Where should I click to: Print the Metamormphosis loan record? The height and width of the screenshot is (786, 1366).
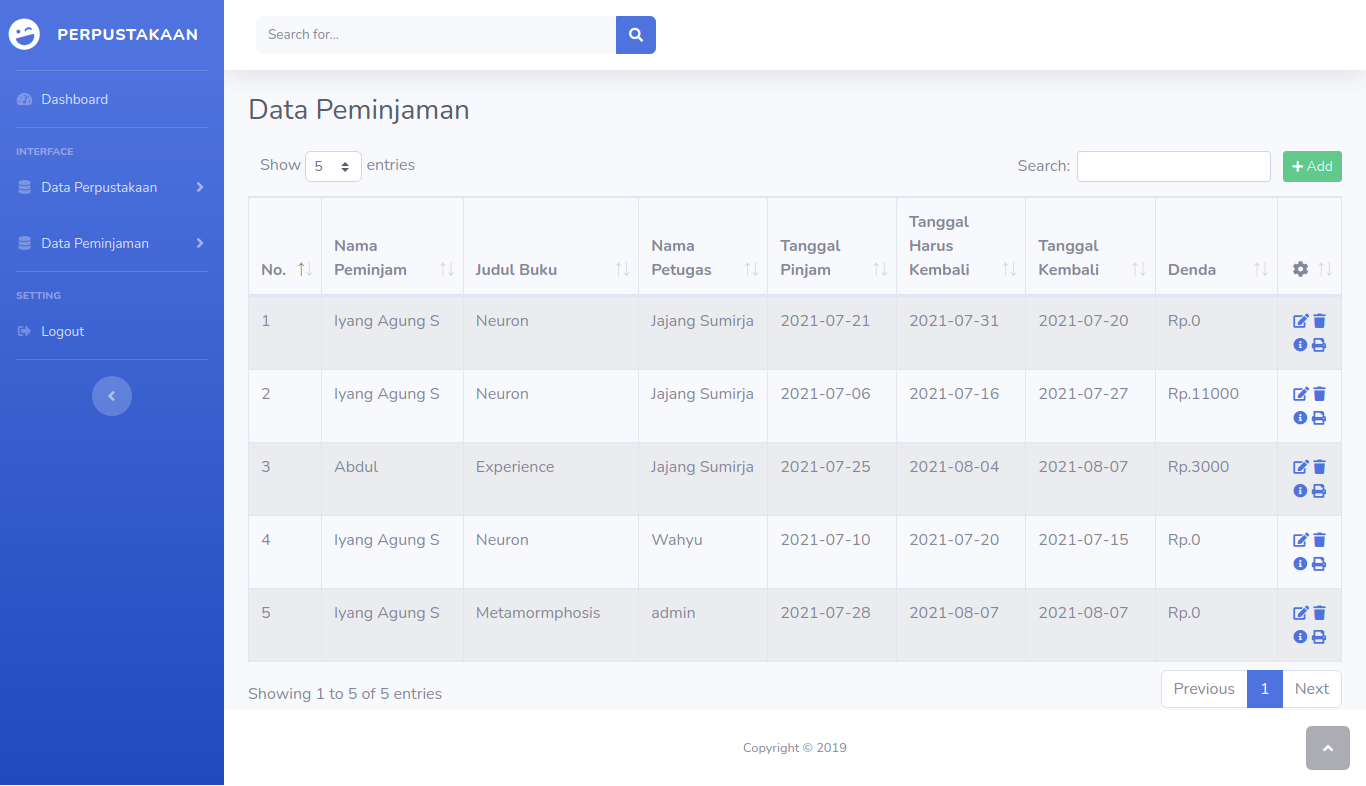coord(1319,637)
